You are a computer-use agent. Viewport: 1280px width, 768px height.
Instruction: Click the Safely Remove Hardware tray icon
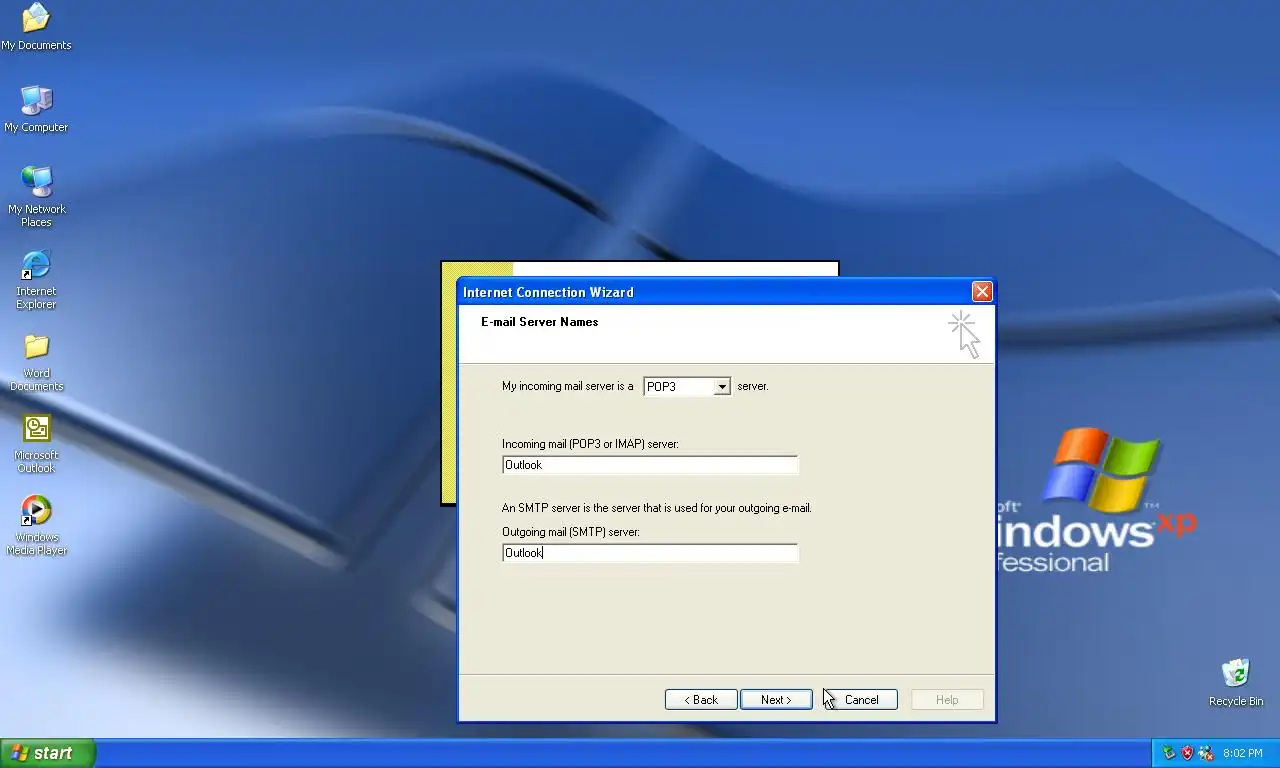(1169, 753)
